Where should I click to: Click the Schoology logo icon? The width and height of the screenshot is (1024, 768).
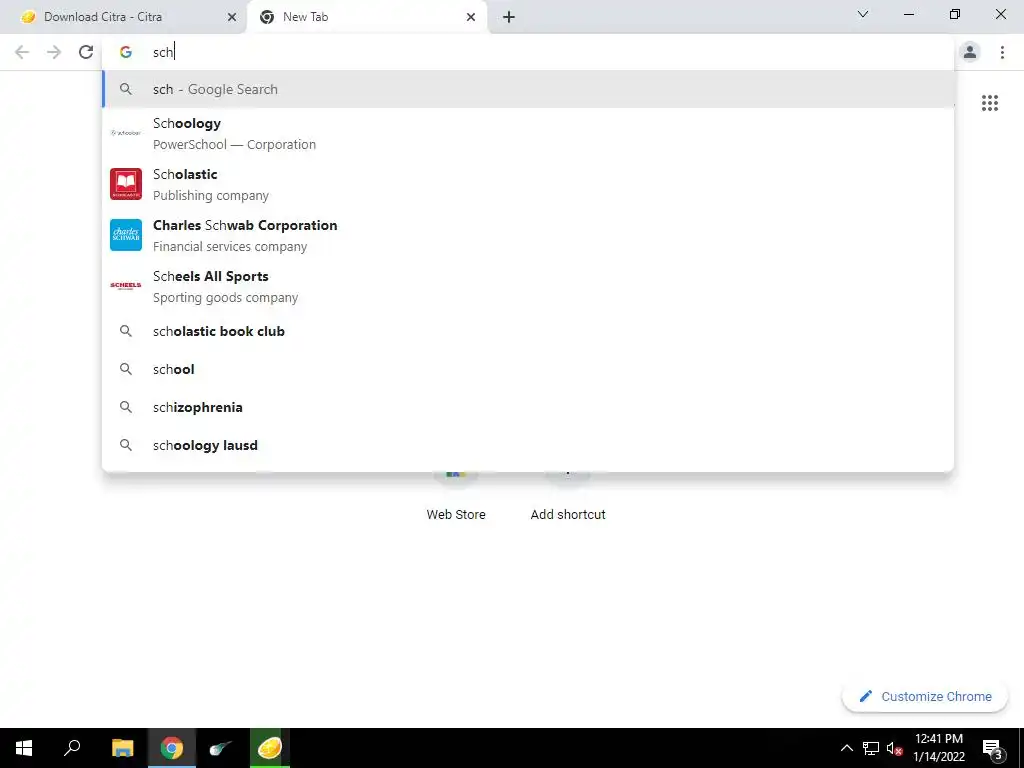[126, 133]
